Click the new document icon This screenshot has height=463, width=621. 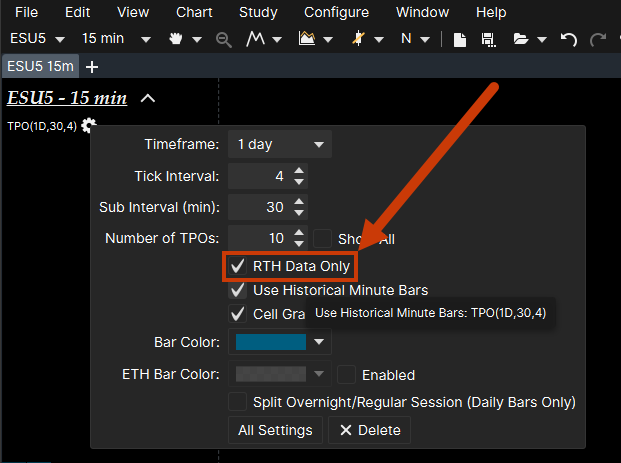coord(460,40)
